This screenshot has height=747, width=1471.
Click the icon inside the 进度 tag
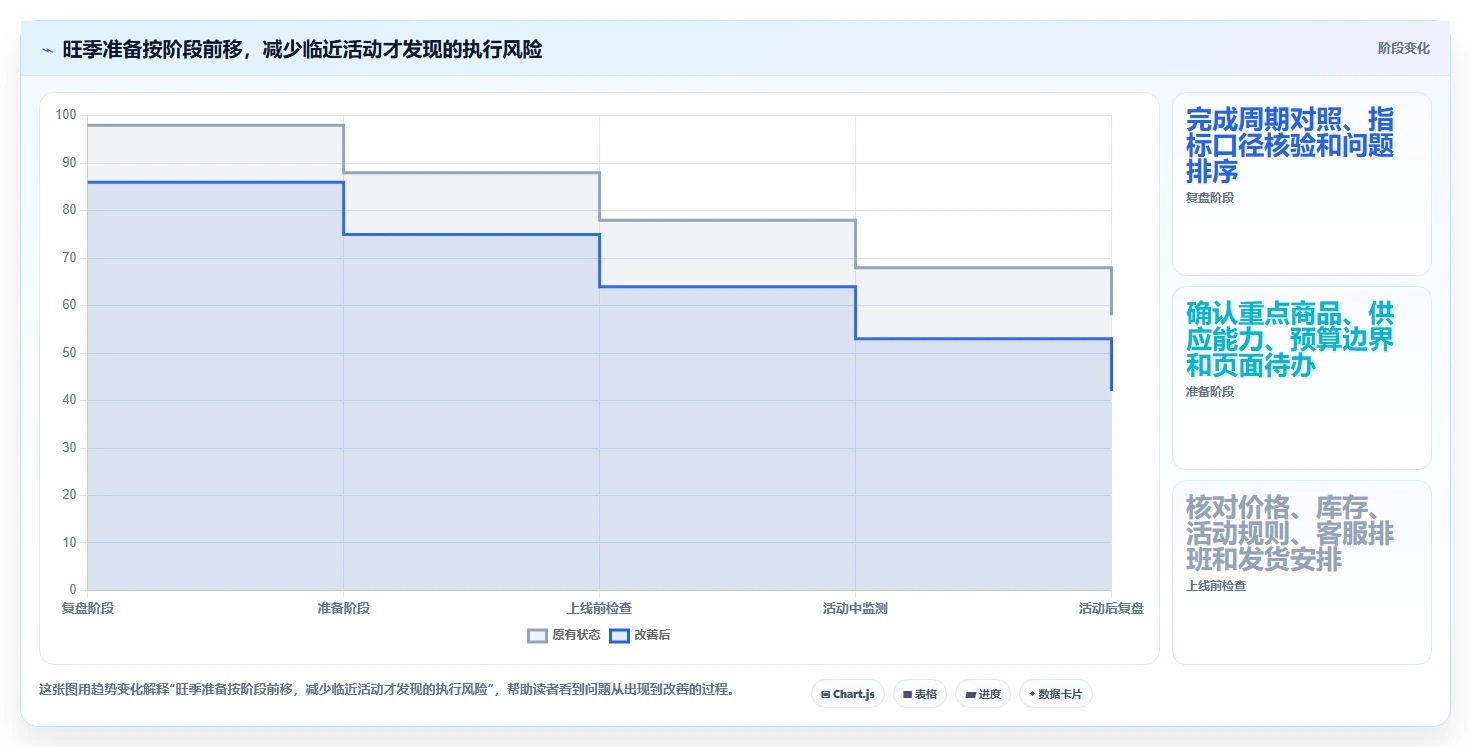tap(970, 694)
